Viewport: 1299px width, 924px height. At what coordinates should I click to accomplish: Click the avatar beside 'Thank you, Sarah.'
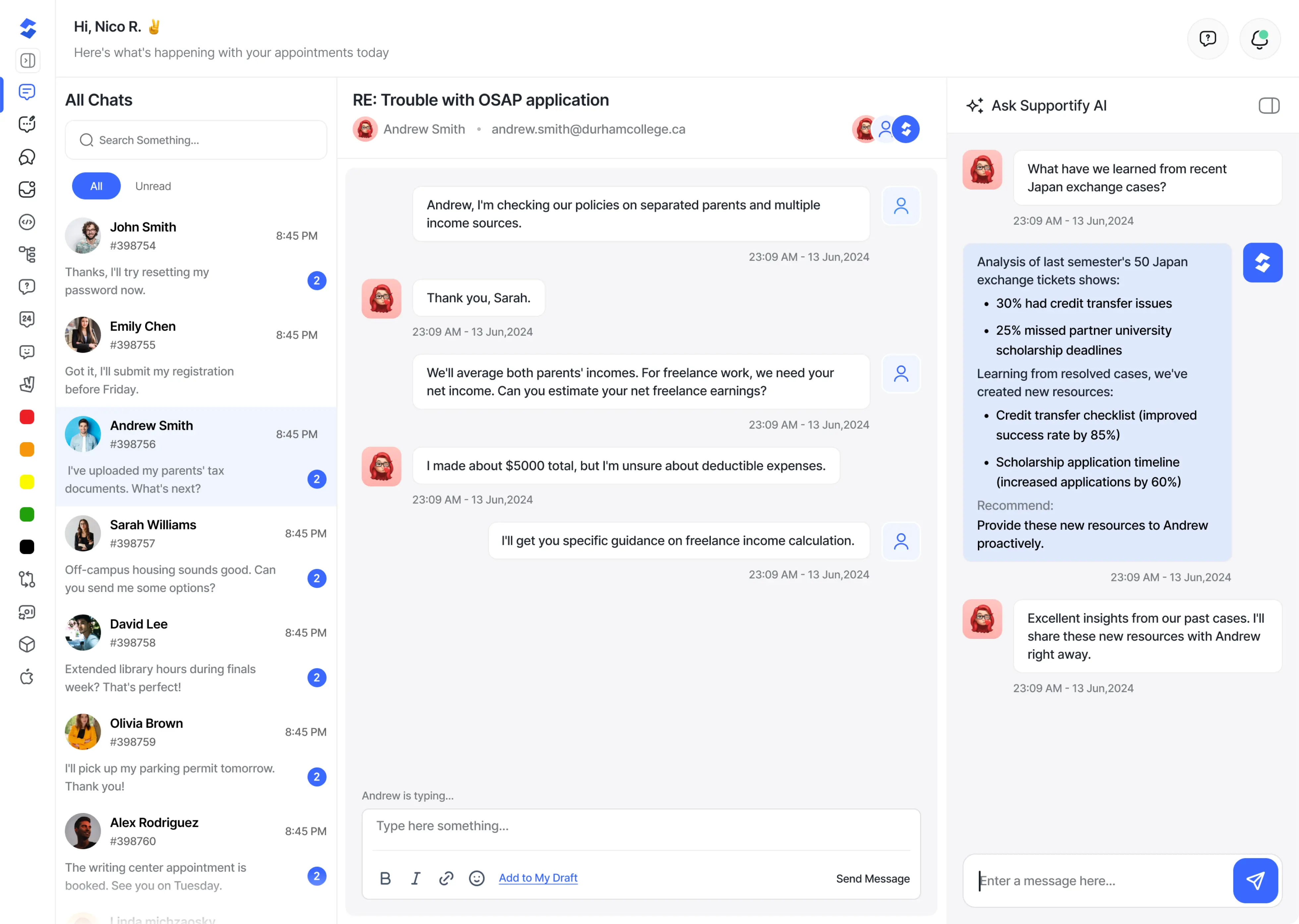tap(382, 298)
